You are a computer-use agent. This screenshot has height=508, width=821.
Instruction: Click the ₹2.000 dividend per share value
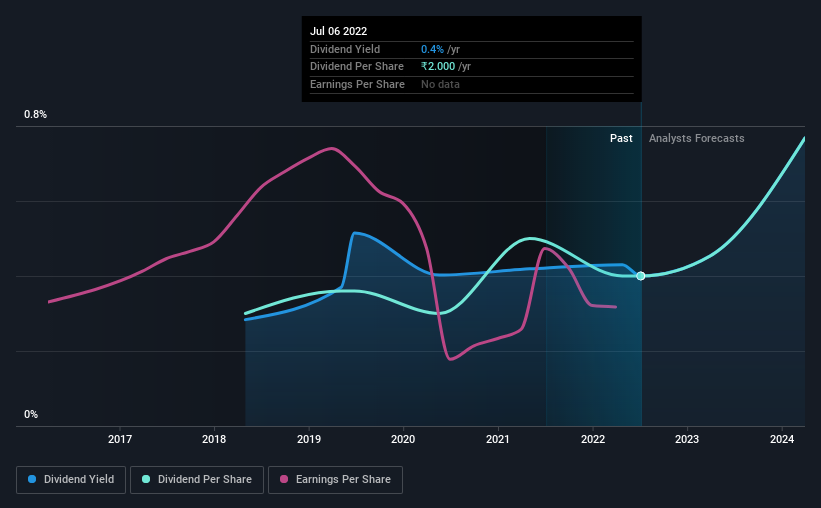pyautogui.click(x=438, y=67)
